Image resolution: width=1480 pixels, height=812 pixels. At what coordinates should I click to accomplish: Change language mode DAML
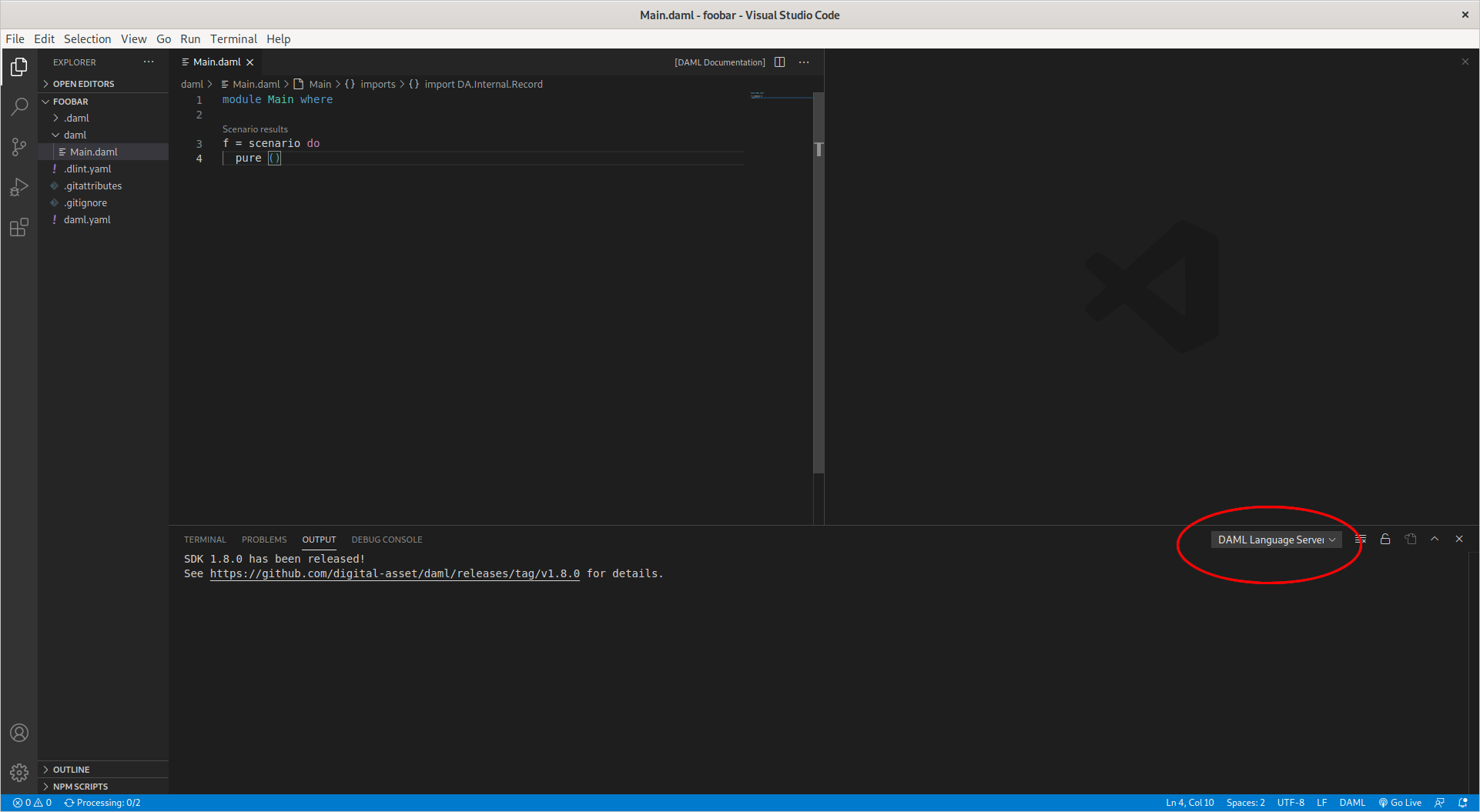point(1352,803)
